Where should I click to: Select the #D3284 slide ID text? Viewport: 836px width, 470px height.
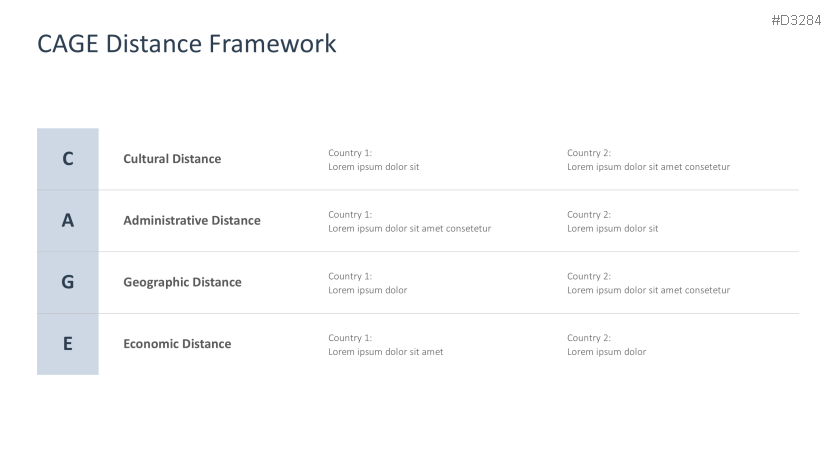(796, 20)
